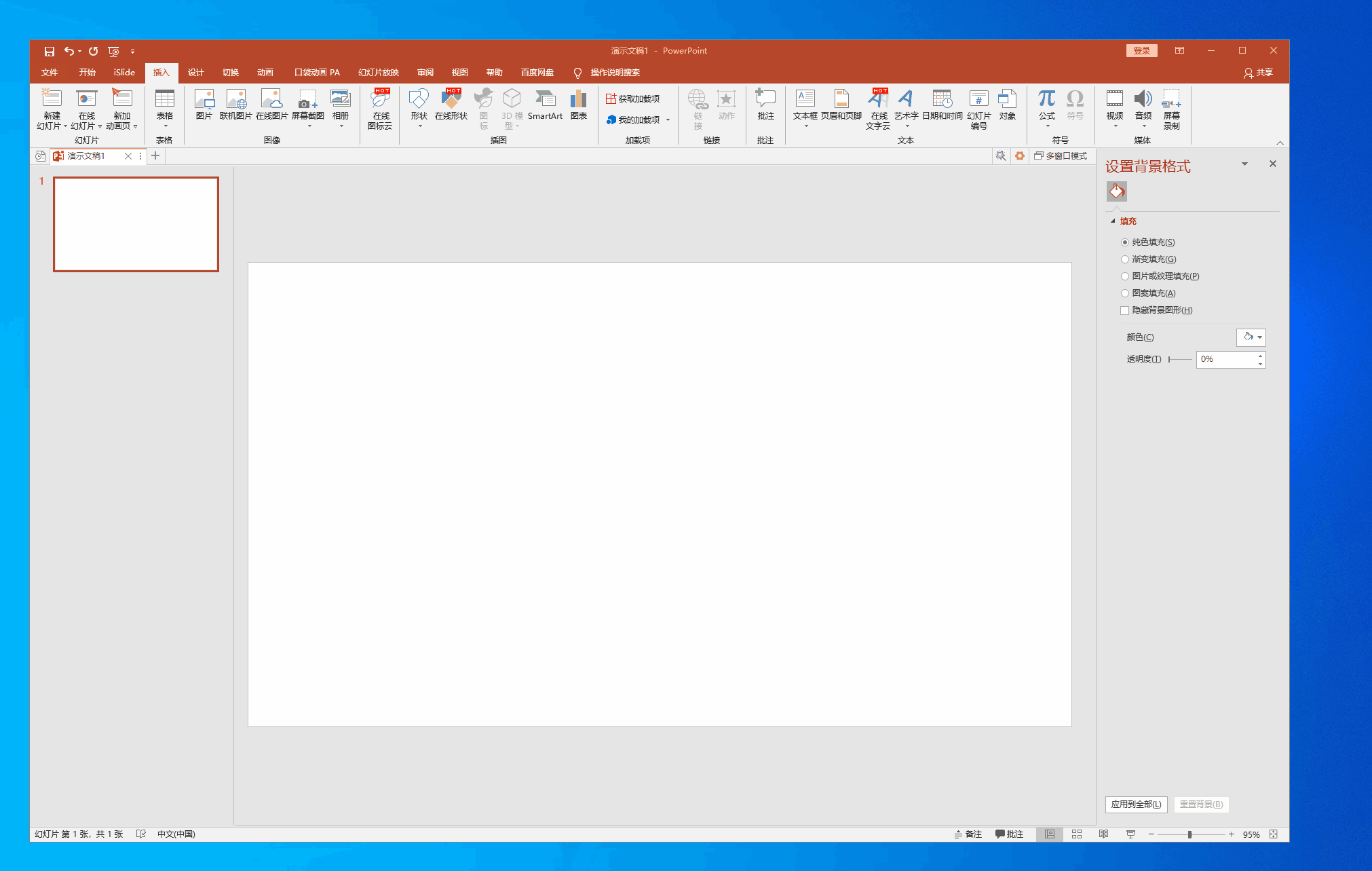Open the Photo Album (相册) button
Image resolution: width=1372 pixels, height=871 pixels.
[x=341, y=107]
